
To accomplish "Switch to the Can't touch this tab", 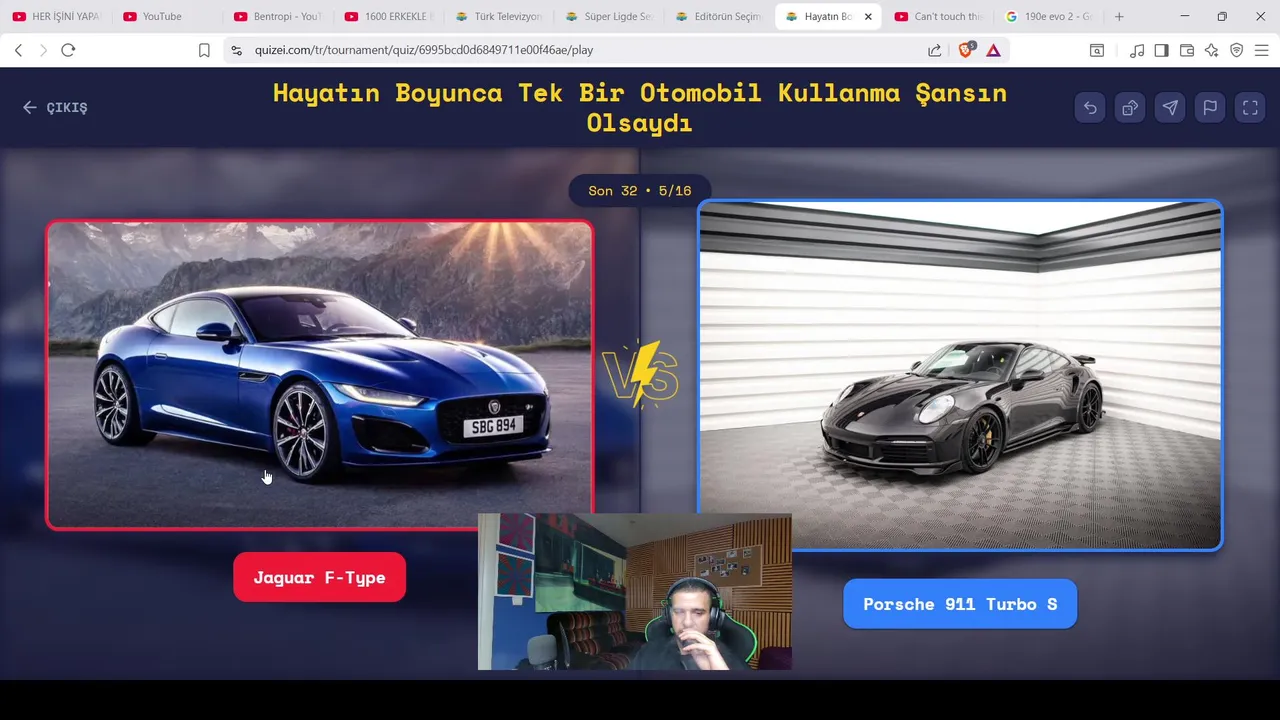I will click(x=939, y=17).
